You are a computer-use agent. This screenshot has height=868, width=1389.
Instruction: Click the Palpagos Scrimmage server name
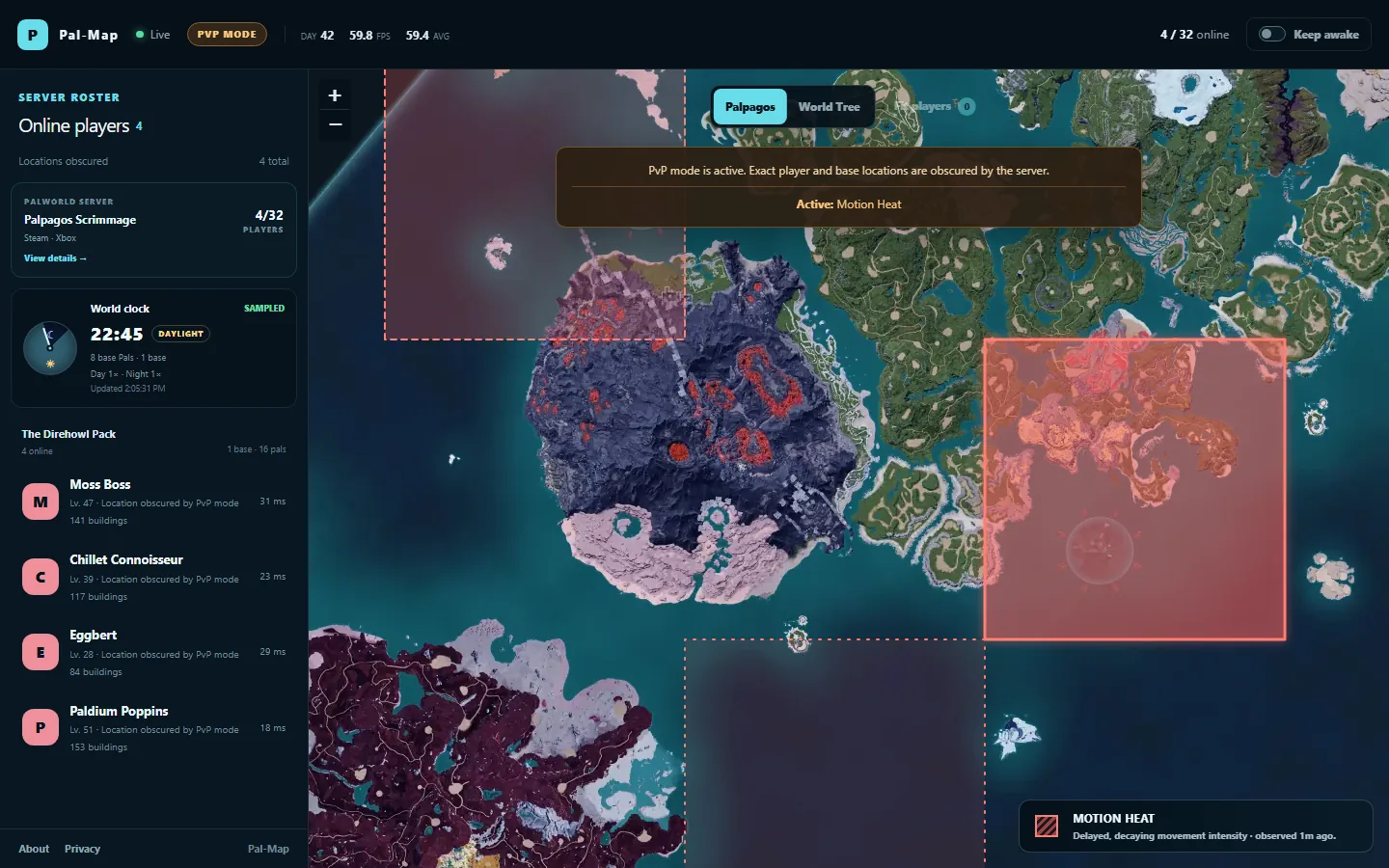(x=80, y=220)
